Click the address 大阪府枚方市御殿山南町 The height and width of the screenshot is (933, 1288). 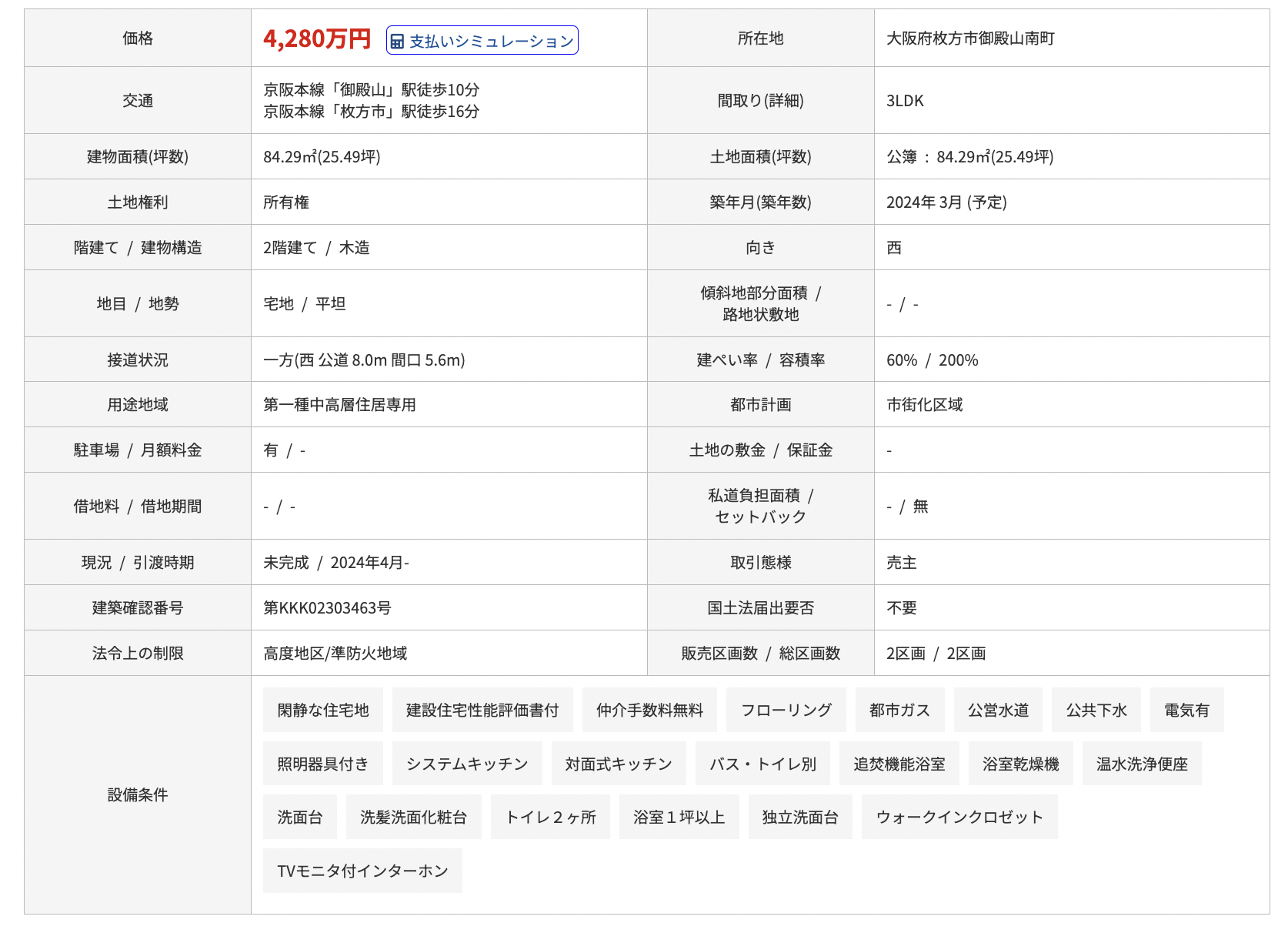point(970,38)
